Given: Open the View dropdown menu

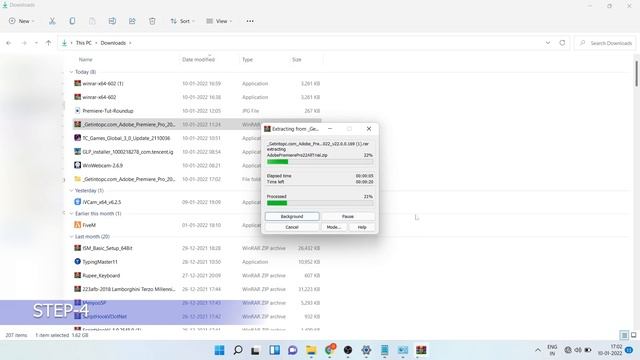Looking at the screenshot, I should point(219,21).
